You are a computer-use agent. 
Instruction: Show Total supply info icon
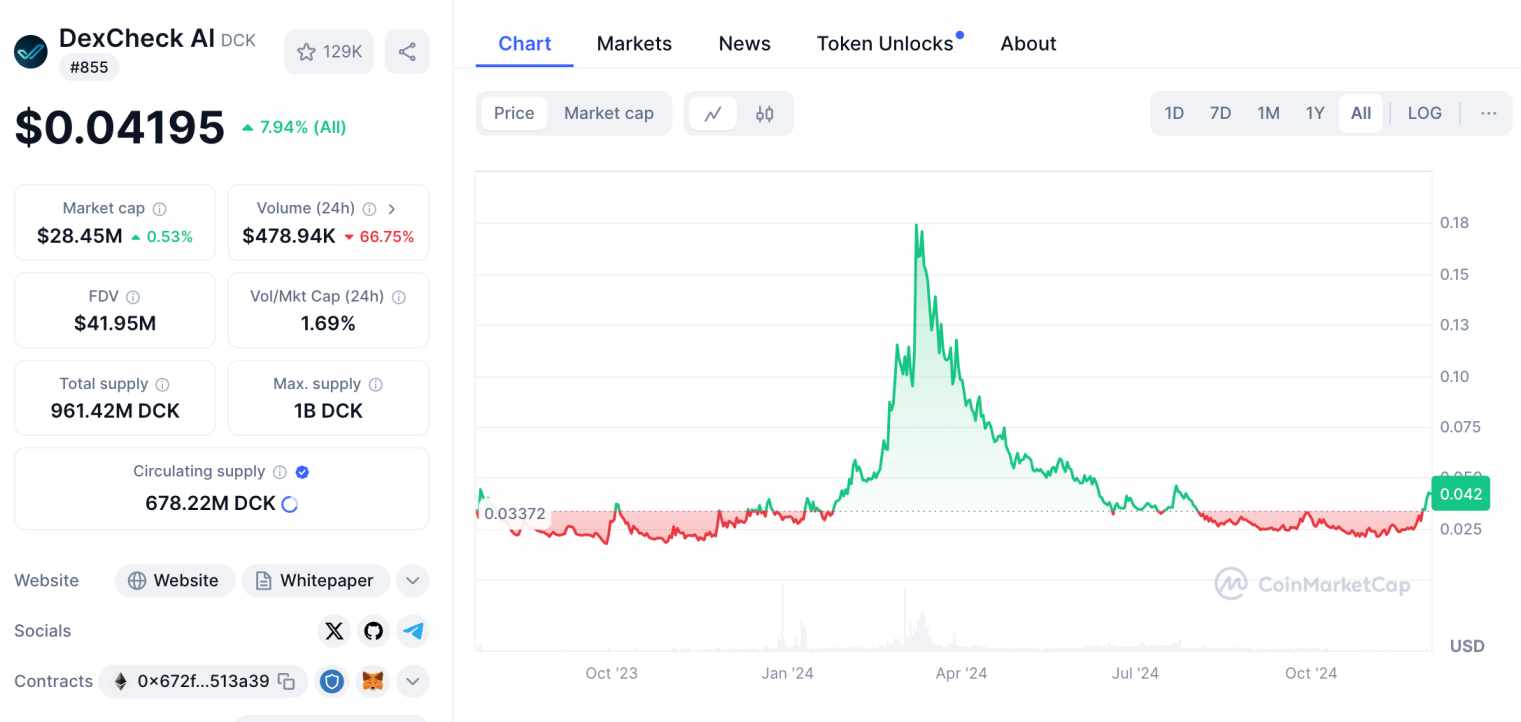pos(162,384)
